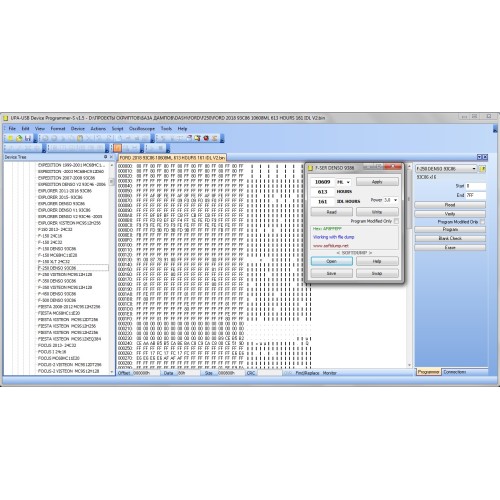Viewport: 500px width, 500px height.
Task: Click the Read button in the F-SER DENSO dialog
Action: click(x=331, y=212)
